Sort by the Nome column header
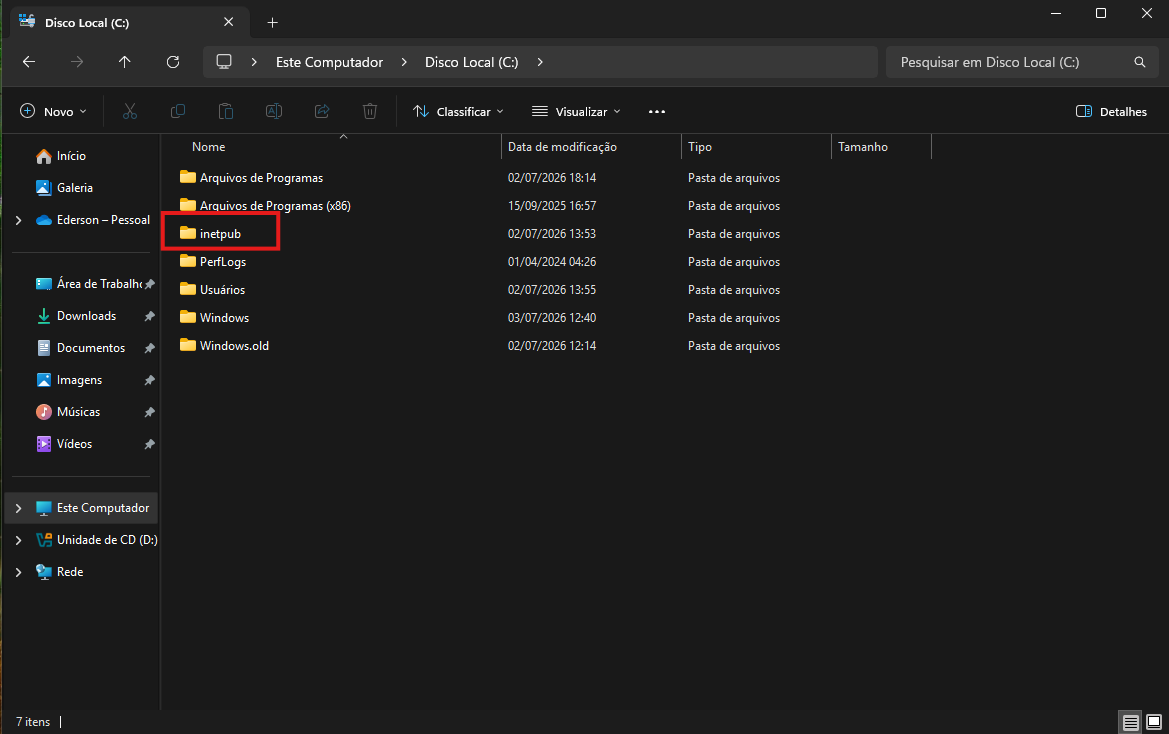Screen dimensions: 1169x734 [x=209, y=147]
